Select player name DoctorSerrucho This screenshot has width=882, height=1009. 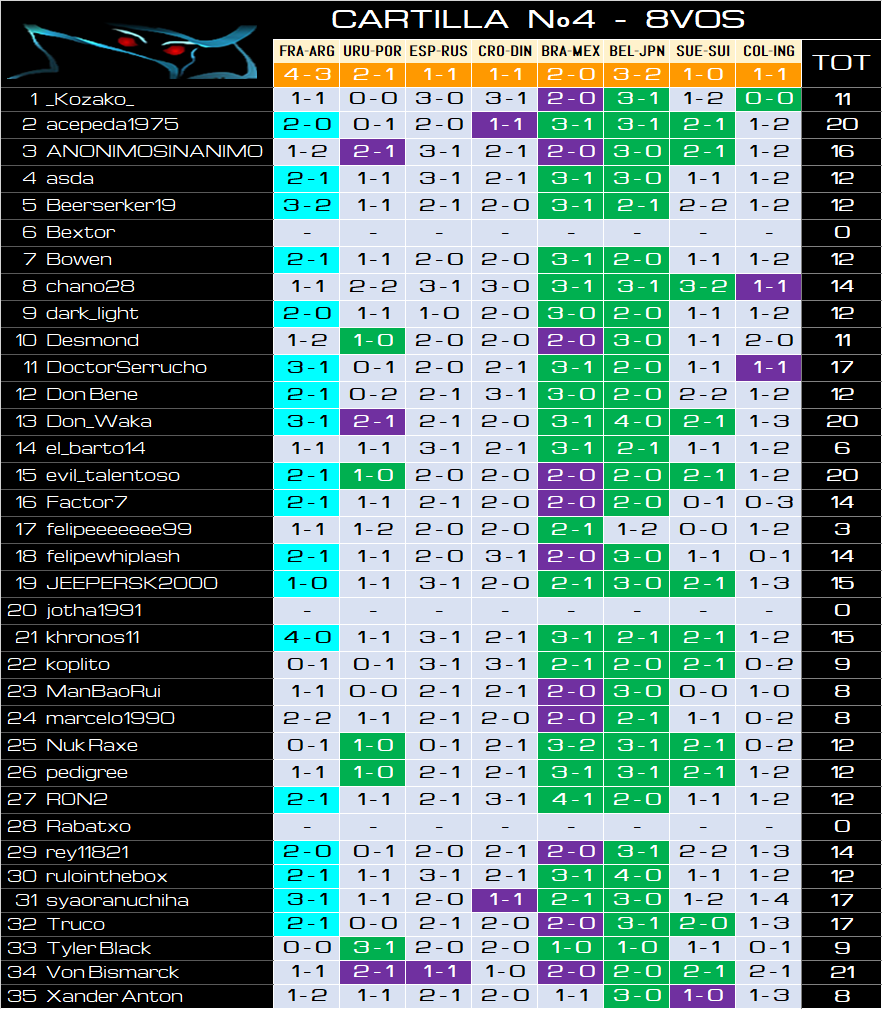[126, 367]
